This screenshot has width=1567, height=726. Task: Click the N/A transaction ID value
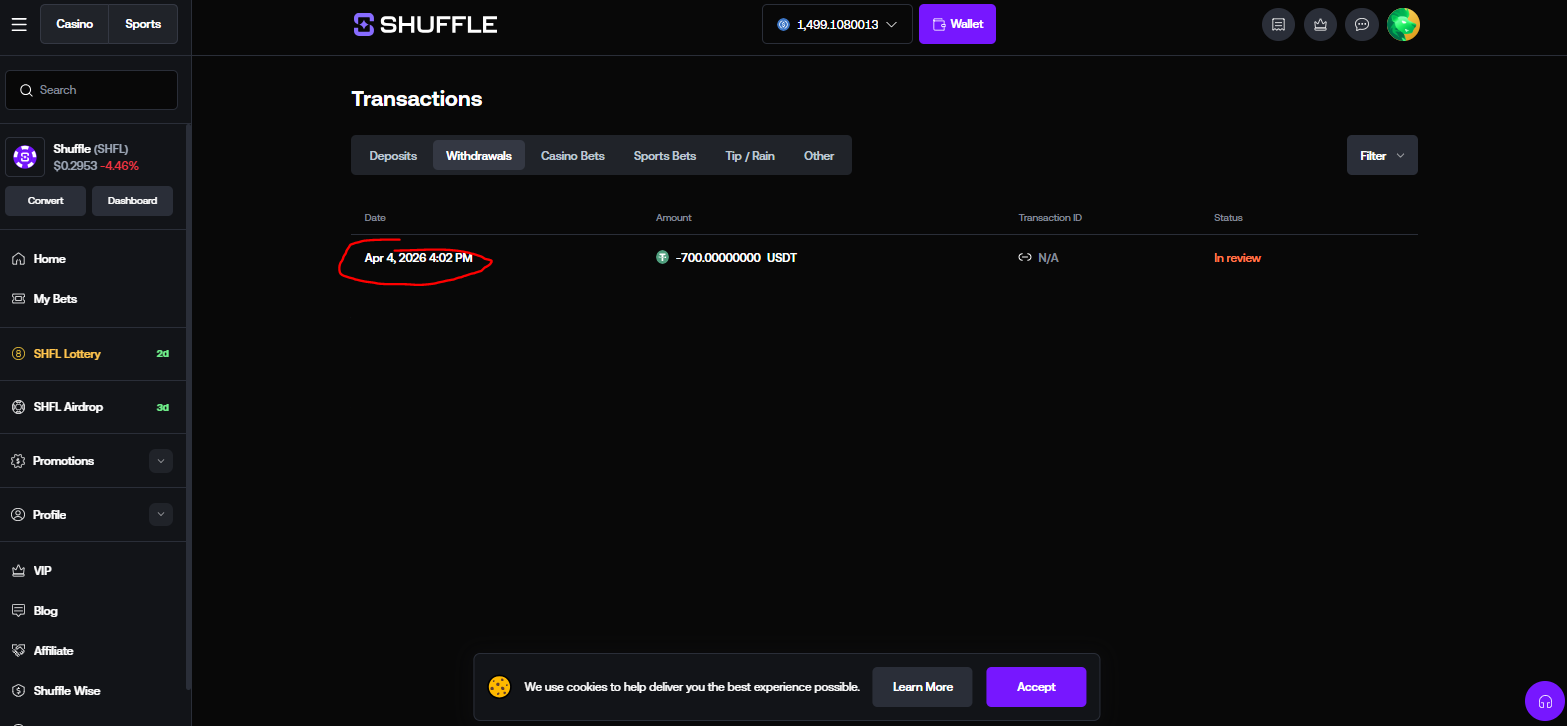[1048, 258]
